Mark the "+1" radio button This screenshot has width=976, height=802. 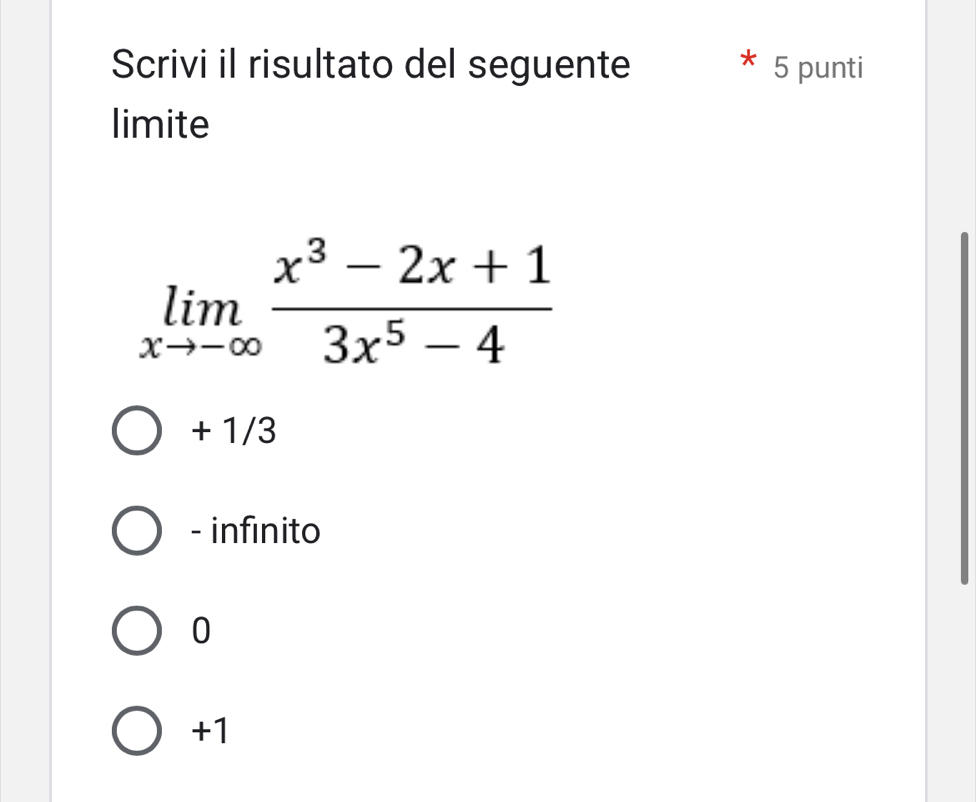[136, 732]
